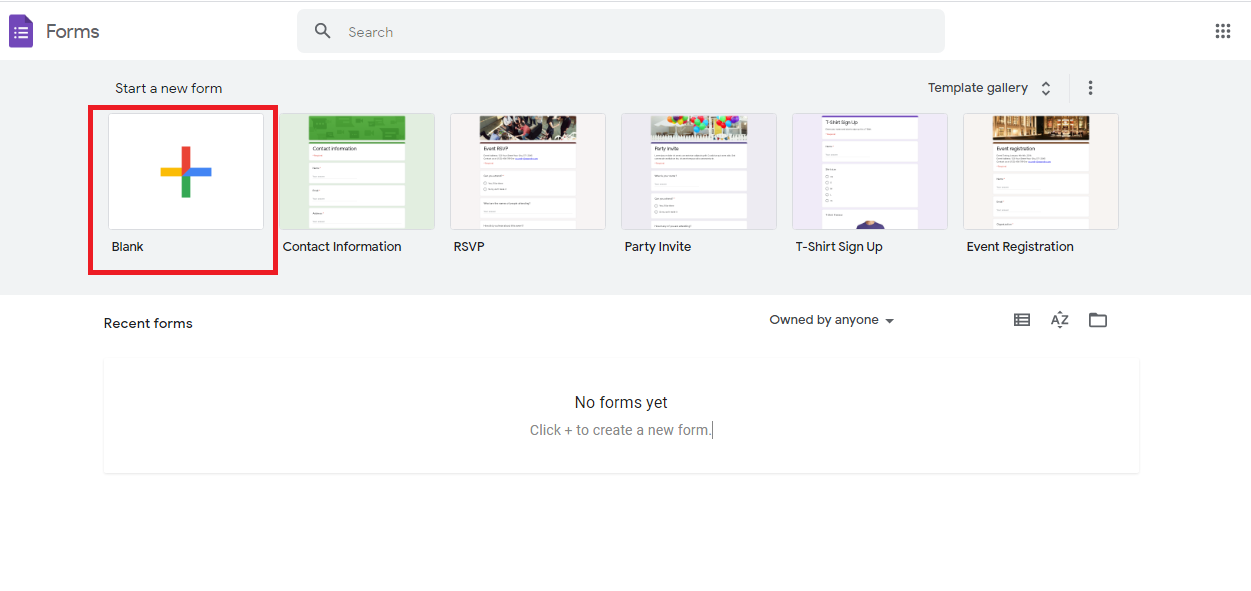
Task: Select the Contact Information template
Action: [x=357, y=172]
